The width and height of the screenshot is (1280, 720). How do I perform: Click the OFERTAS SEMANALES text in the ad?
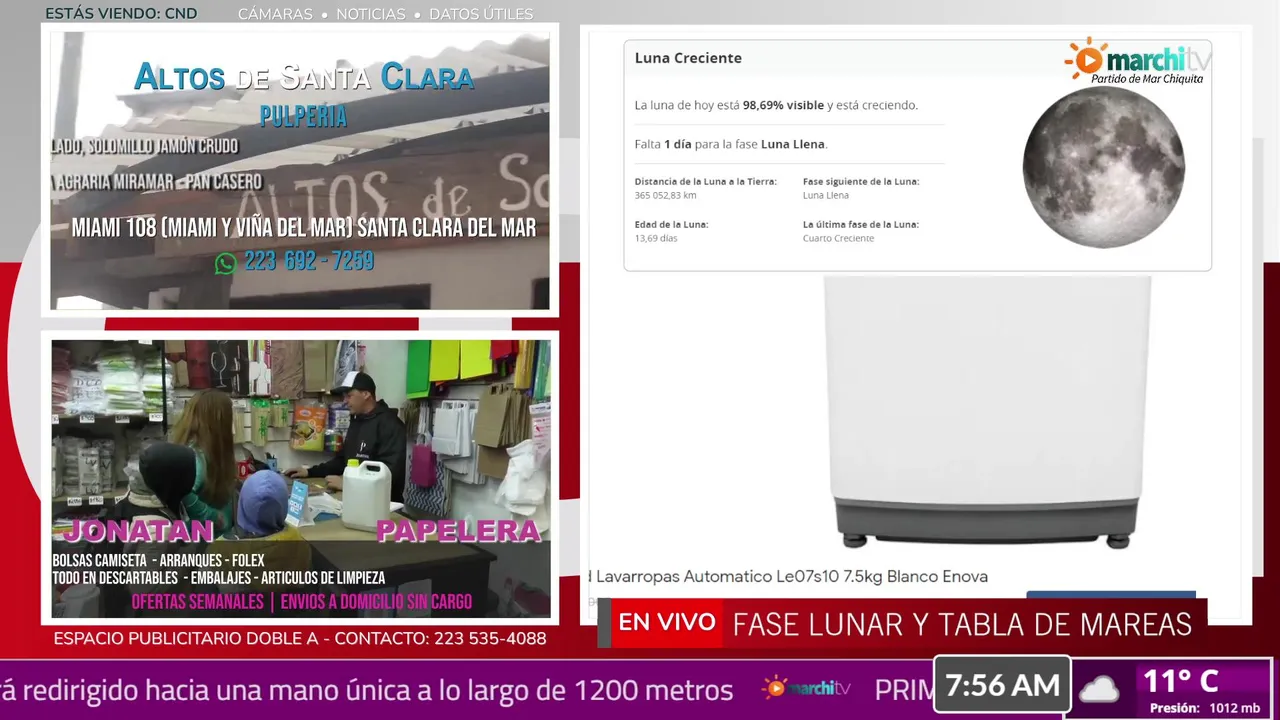tap(196, 602)
